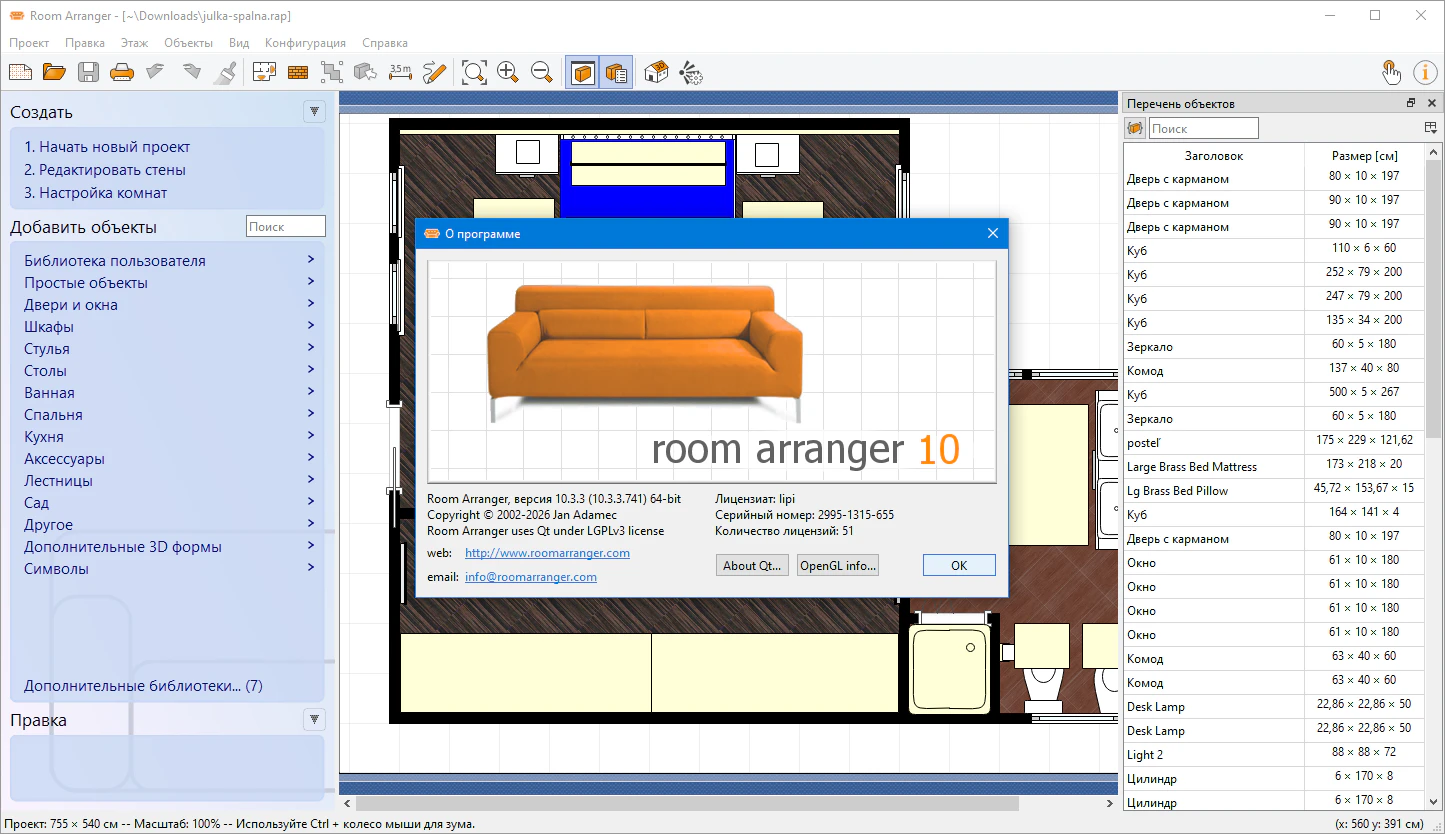Open the Проект menu
Viewport: 1445px width, 834px height.
tap(29, 43)
